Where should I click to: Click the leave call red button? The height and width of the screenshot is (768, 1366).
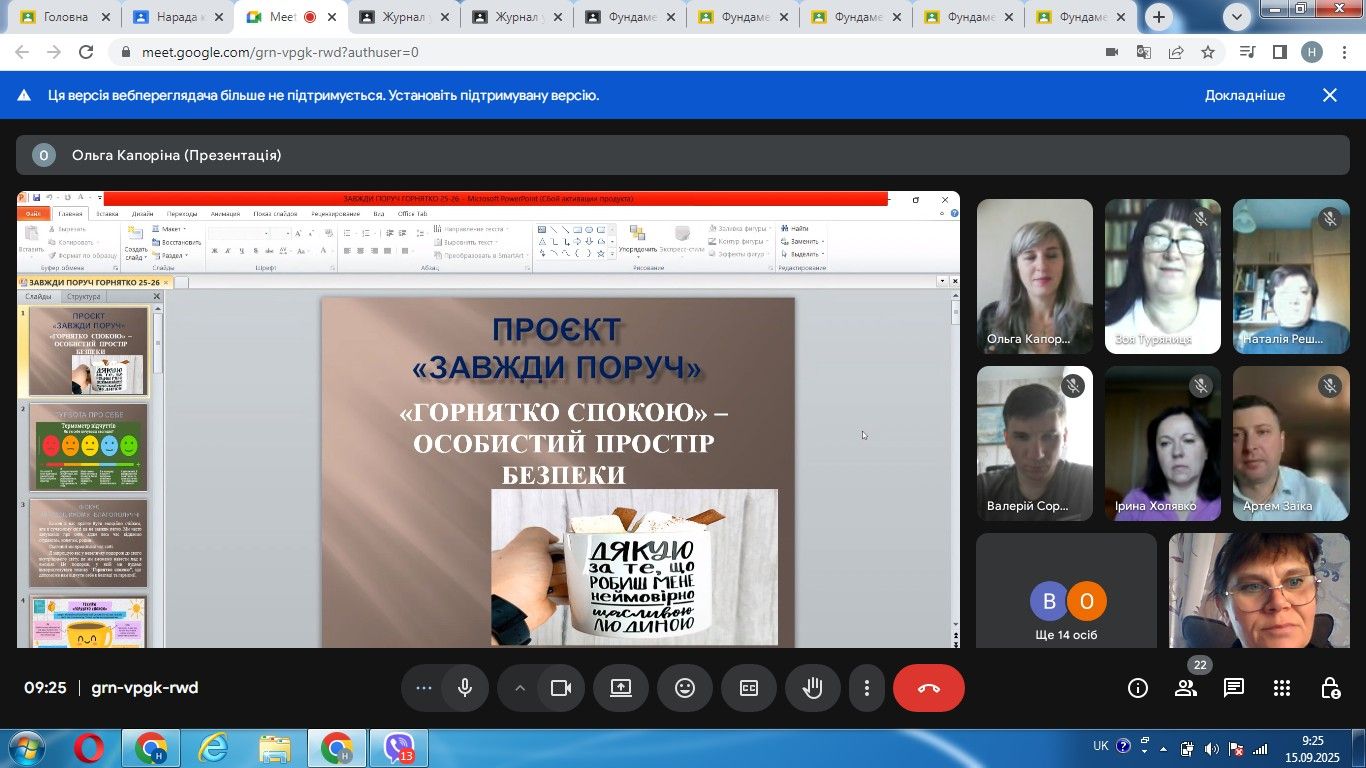[928, 688]
